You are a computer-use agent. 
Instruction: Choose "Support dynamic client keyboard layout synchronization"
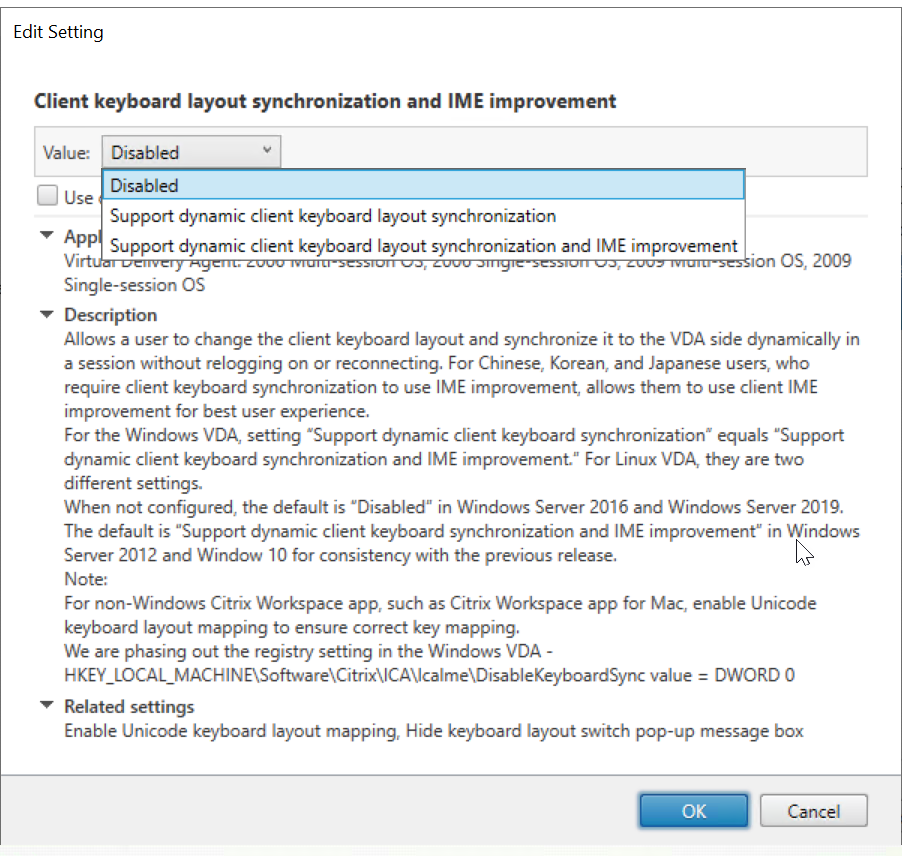coord(330,215)
